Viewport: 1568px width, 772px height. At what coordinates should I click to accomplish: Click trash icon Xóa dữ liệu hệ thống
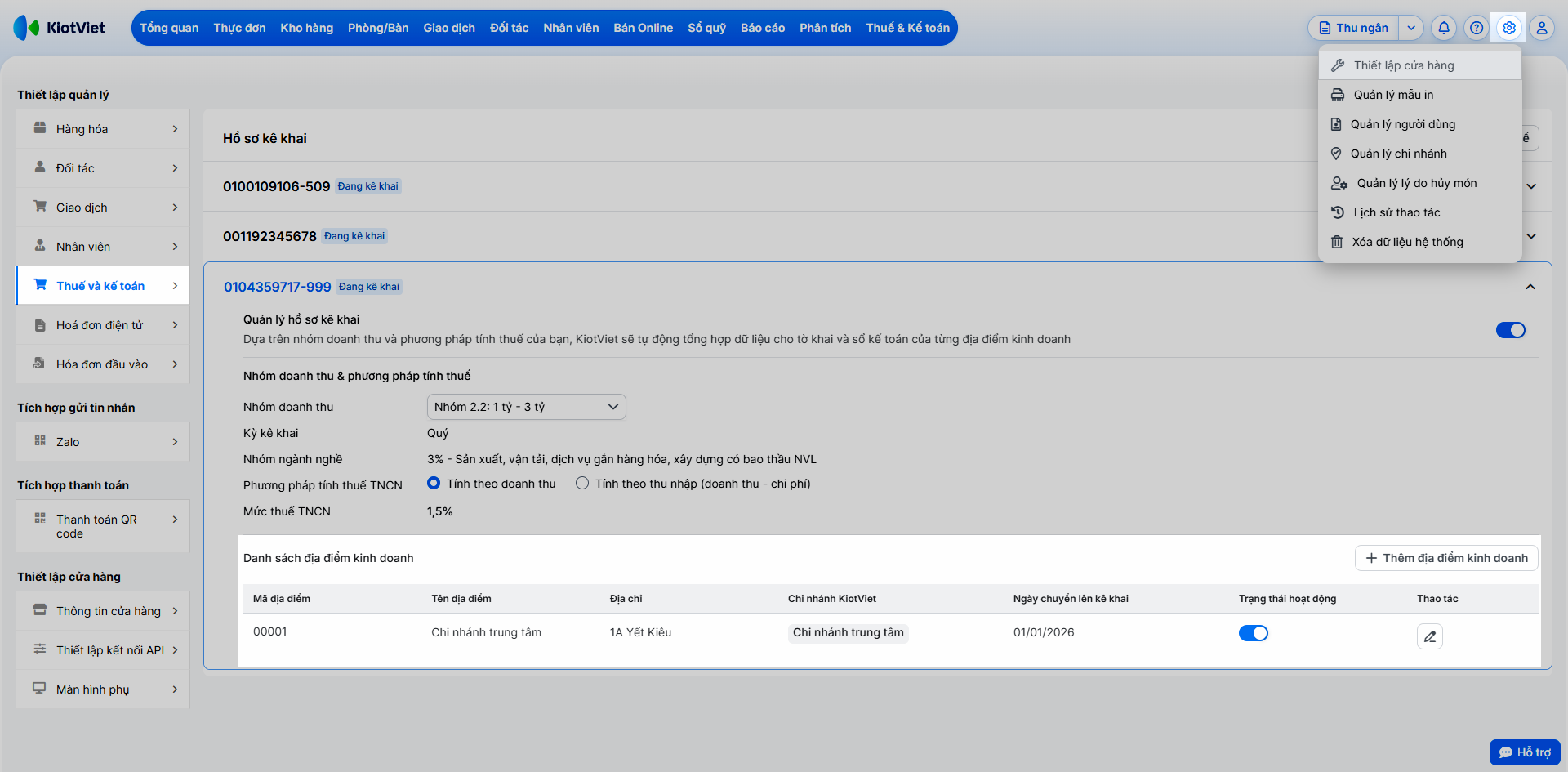(x=1337, y=242)
